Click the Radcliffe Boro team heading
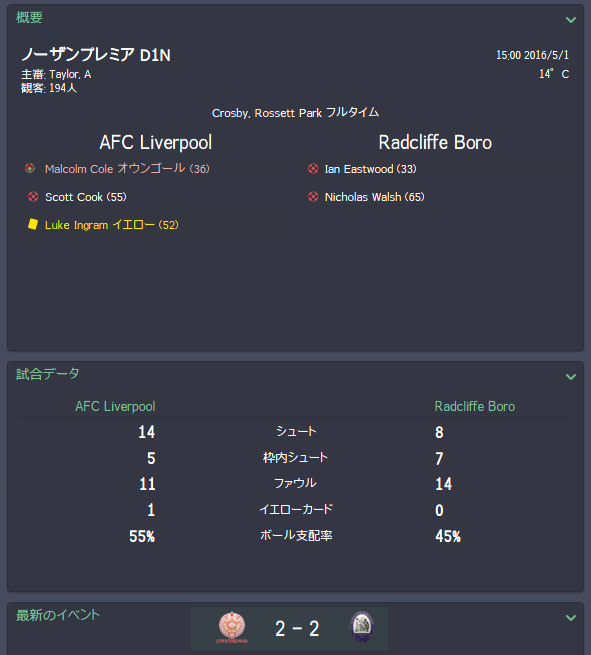The height and width of the screenshot is (655, 591). click(435, 142)
